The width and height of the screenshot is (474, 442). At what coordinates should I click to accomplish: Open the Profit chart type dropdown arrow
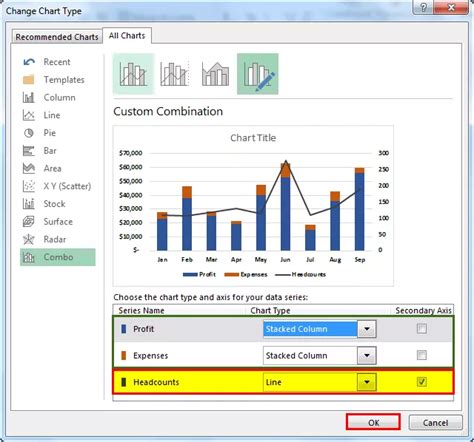pos(367,329)
